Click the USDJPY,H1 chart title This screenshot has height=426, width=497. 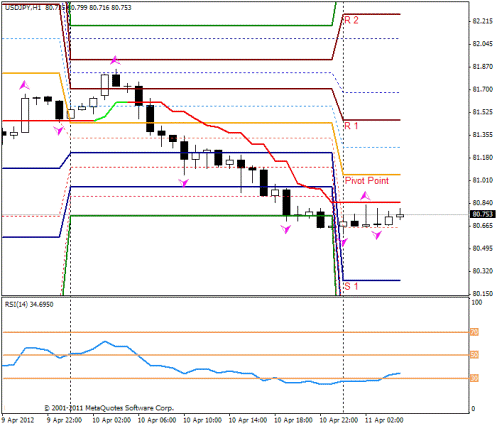pos(23,7)
